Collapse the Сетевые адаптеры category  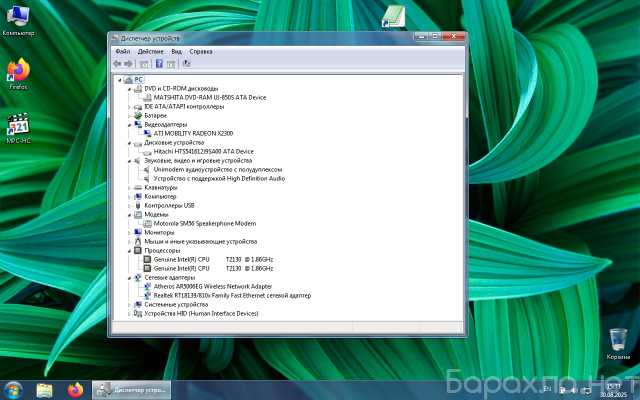point(129,278)
